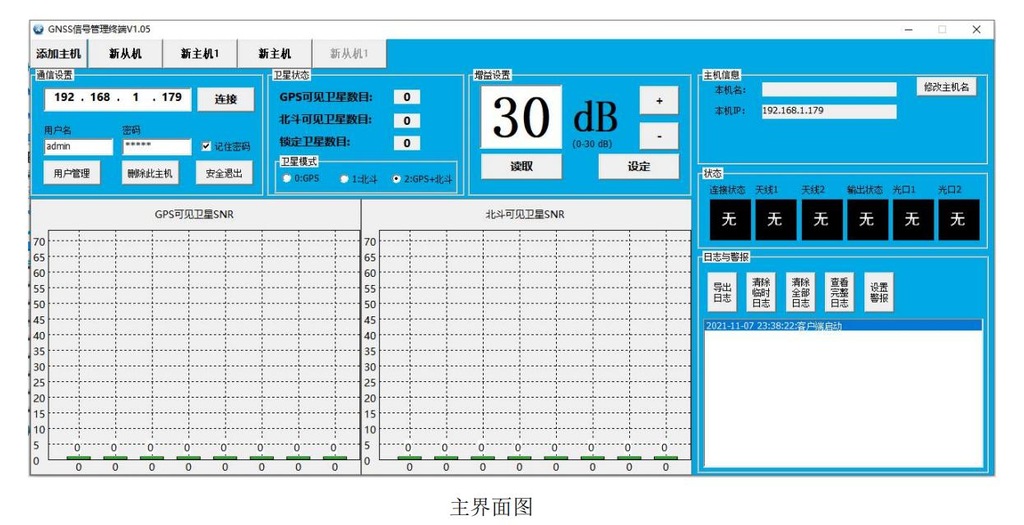Open the 新主机1 tab
Image resolution: width=1024 pixels, height=525 pixels.
pyautogui.click(x=199, y=54)
